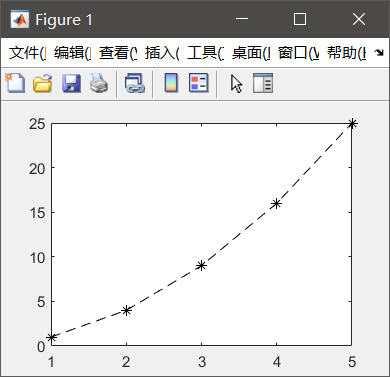Open the 窗口 (Window) menu

(x=298, y=53)
